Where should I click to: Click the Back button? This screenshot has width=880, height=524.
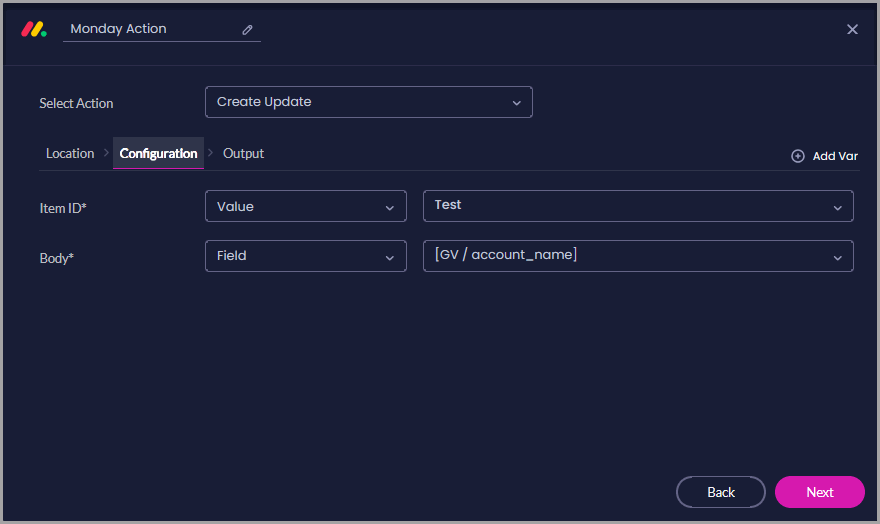[x=721, y=492]
